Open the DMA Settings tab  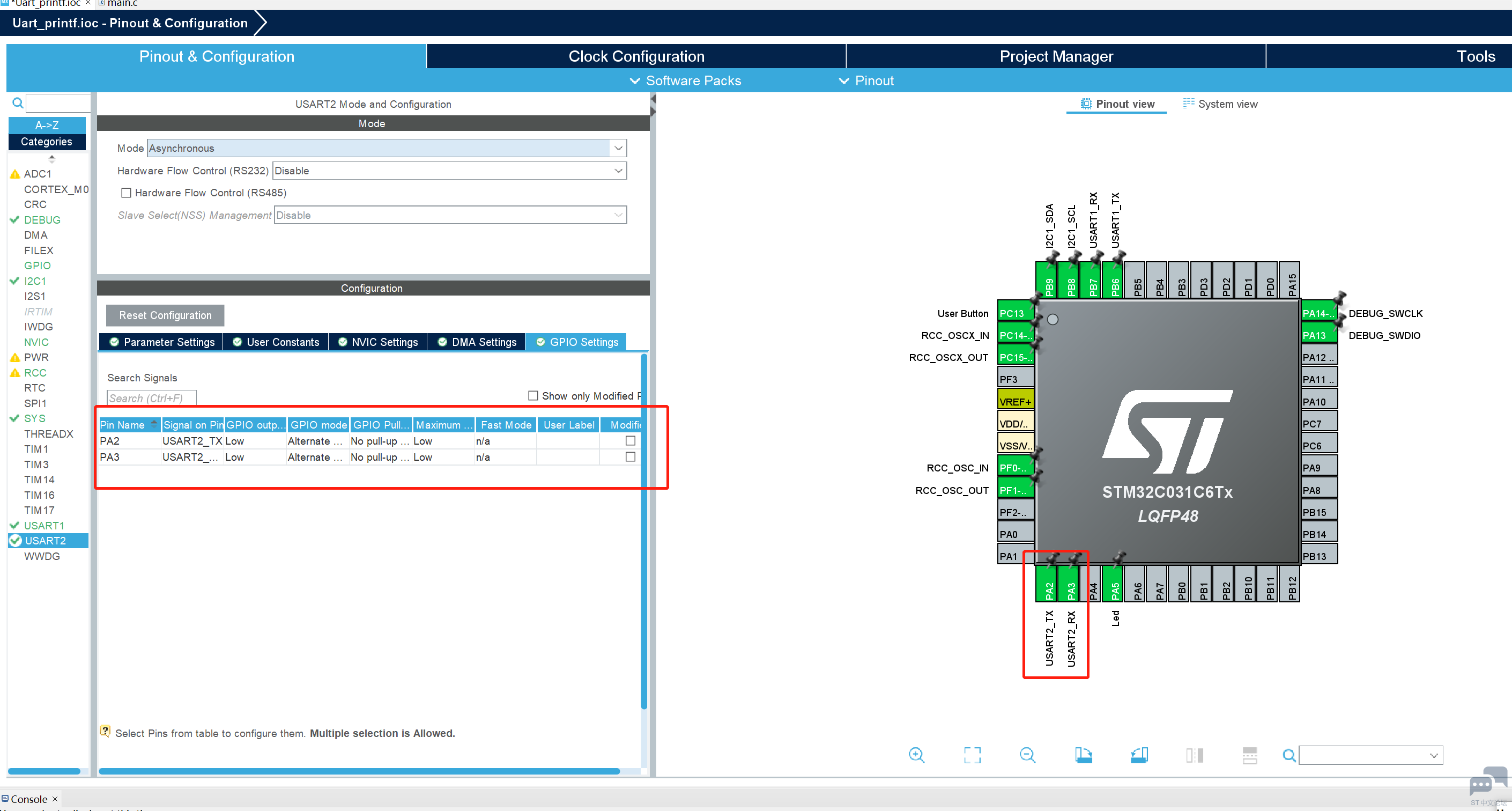(477, 342)
